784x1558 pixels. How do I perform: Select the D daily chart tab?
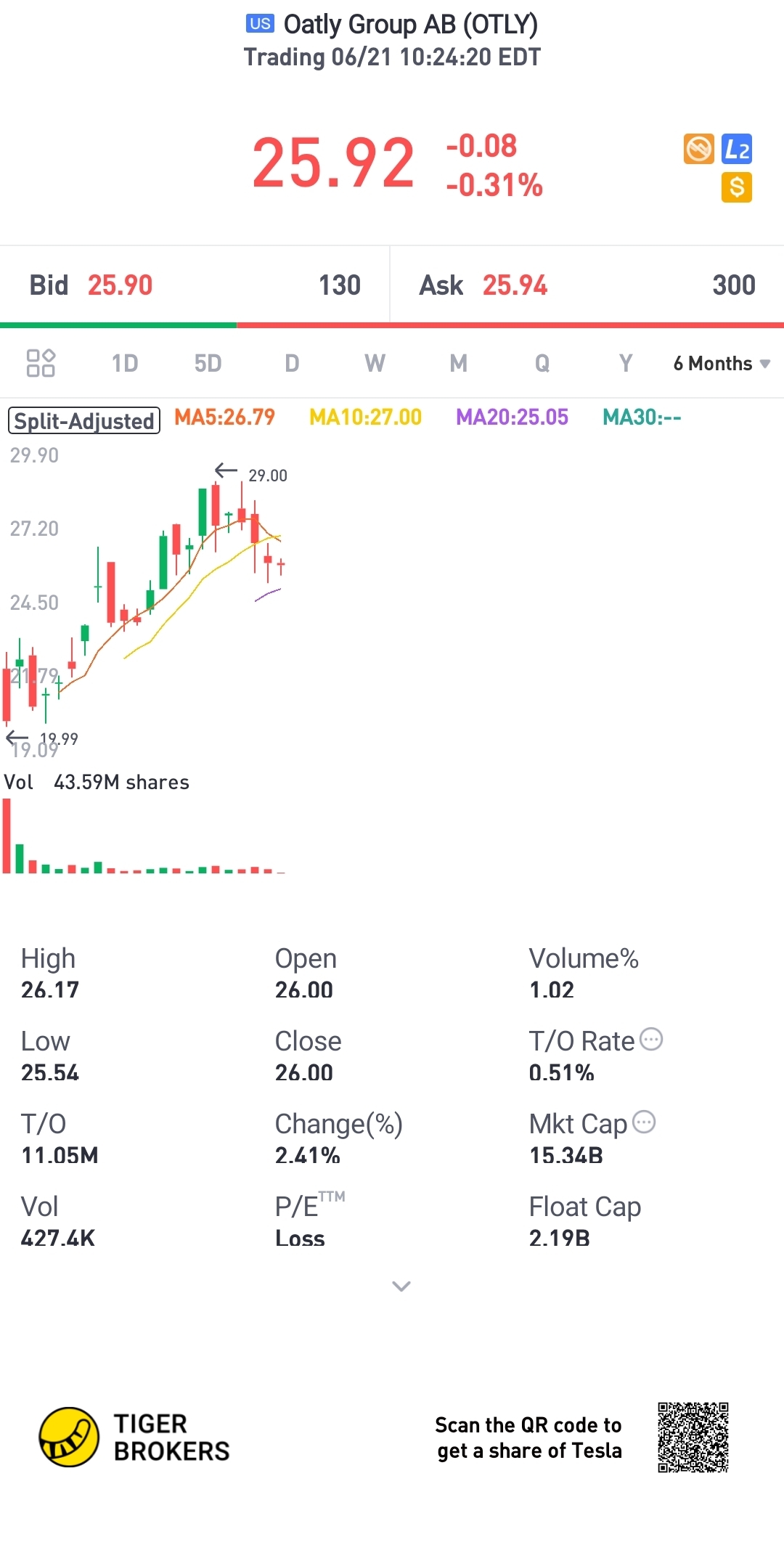pos(292,363)
